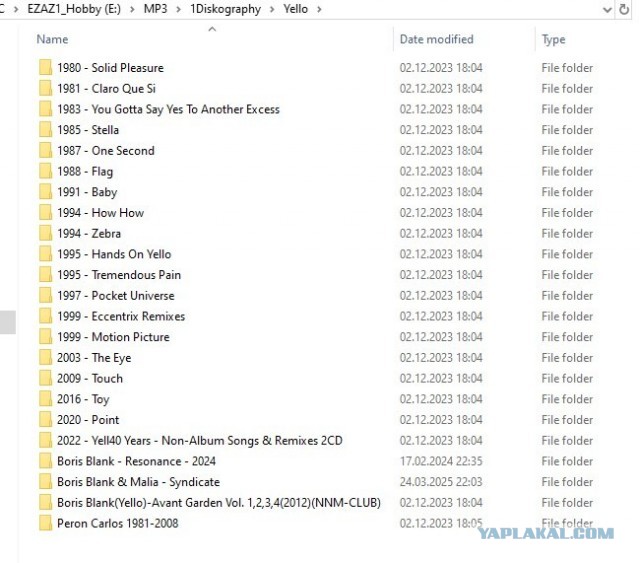
Task: Select folder name 1997 - Pocket Universe
Action: pos(116,295)
